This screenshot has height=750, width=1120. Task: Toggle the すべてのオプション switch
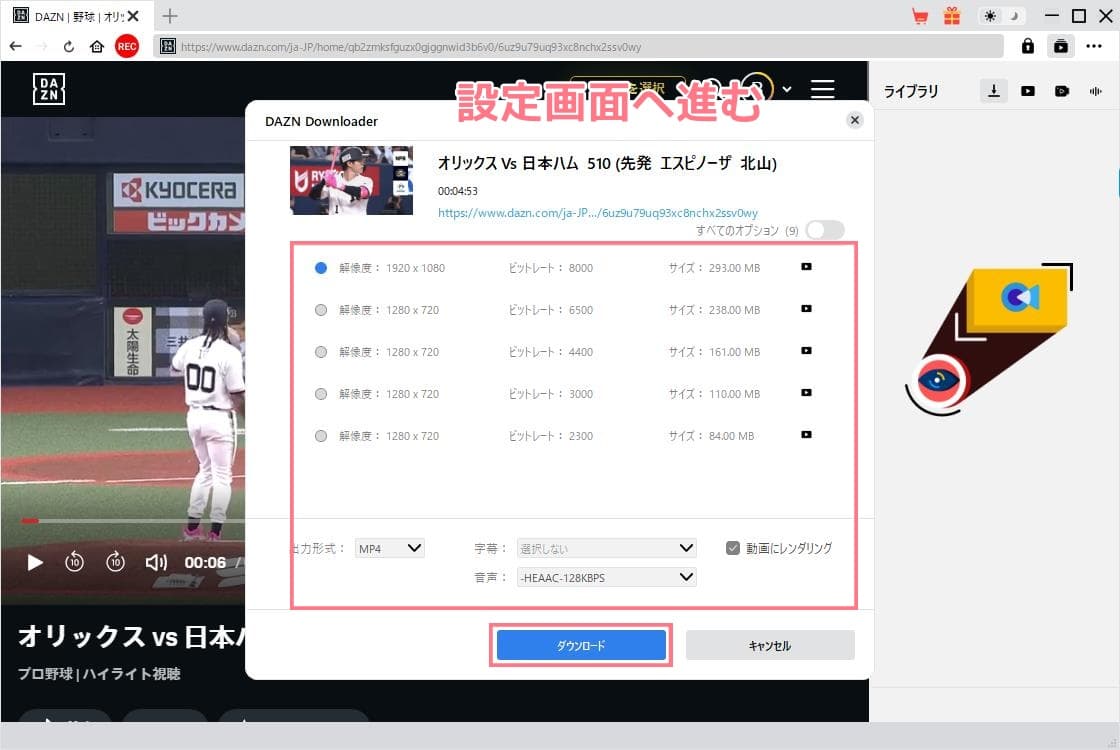pyautogui.click(x=825, y=230)
